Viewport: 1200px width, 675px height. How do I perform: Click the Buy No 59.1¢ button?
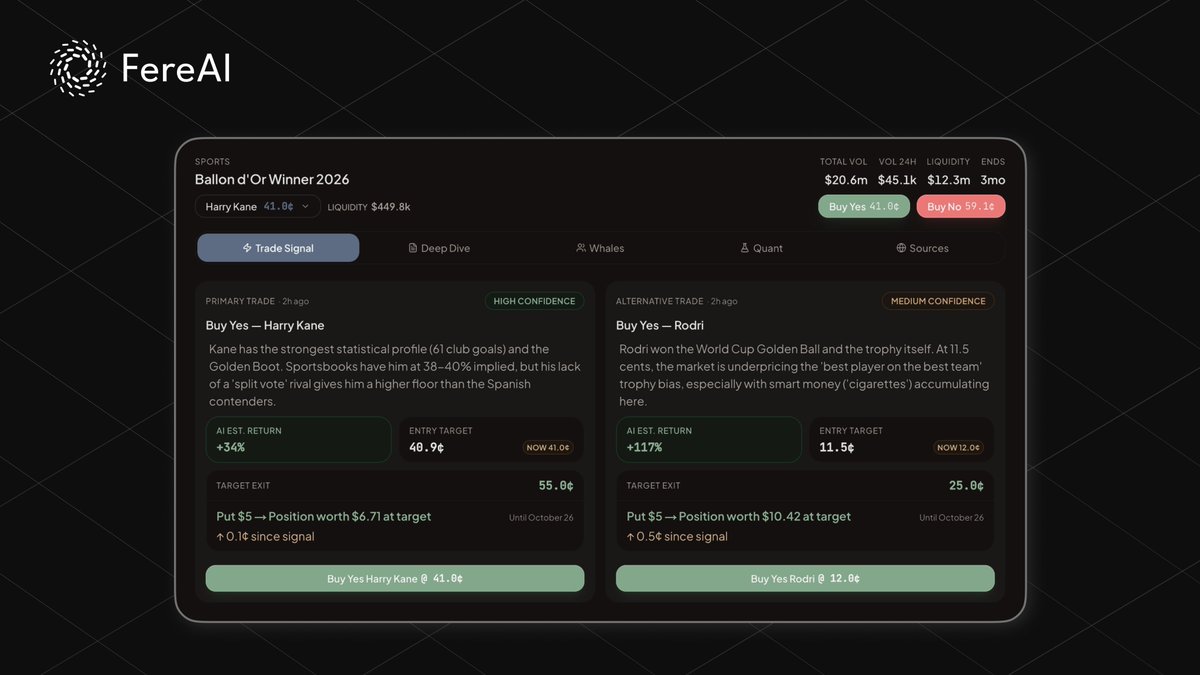pos(960,207)
